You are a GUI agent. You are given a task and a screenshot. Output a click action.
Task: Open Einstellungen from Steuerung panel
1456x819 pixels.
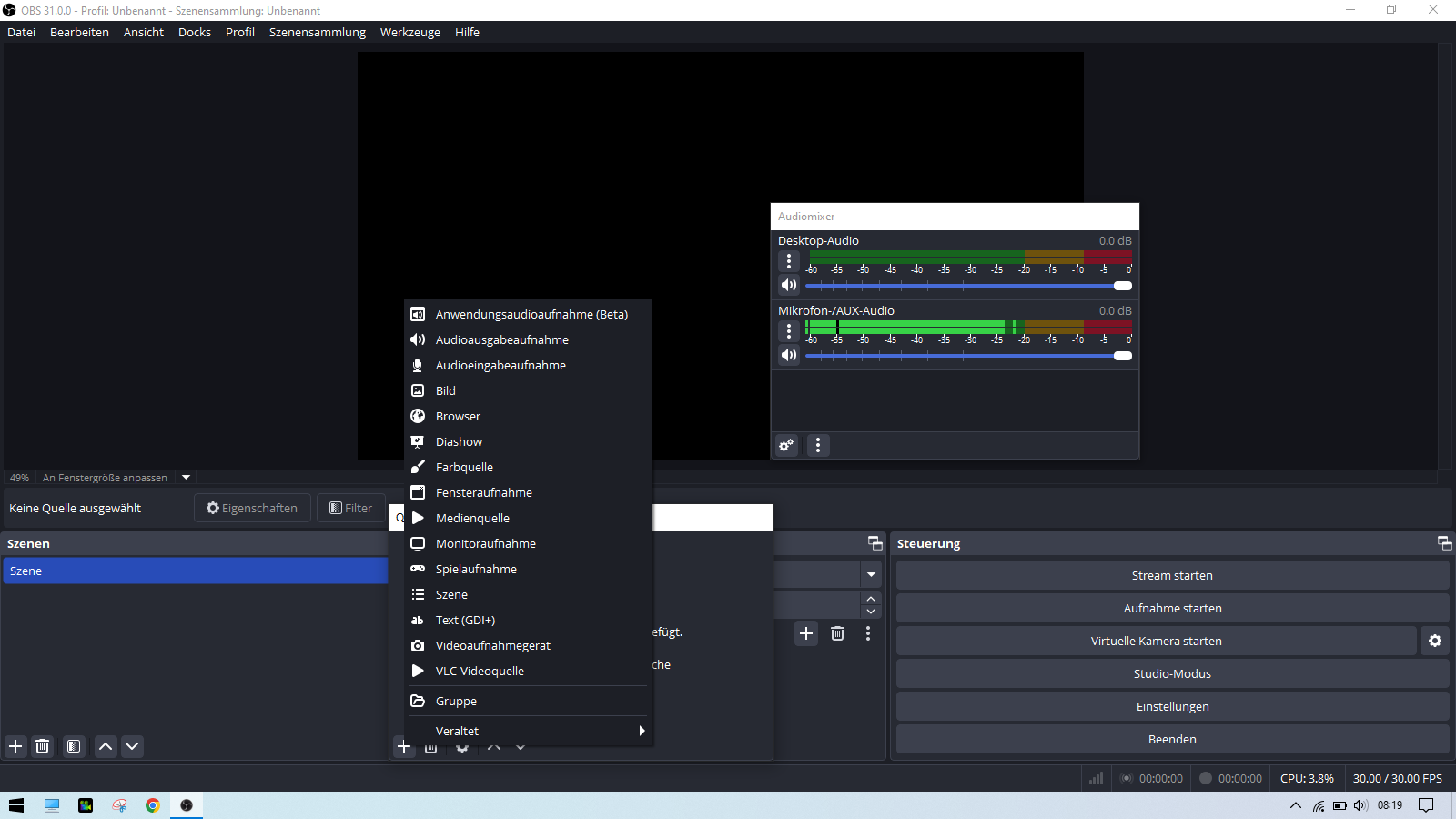click(1172, 706)
